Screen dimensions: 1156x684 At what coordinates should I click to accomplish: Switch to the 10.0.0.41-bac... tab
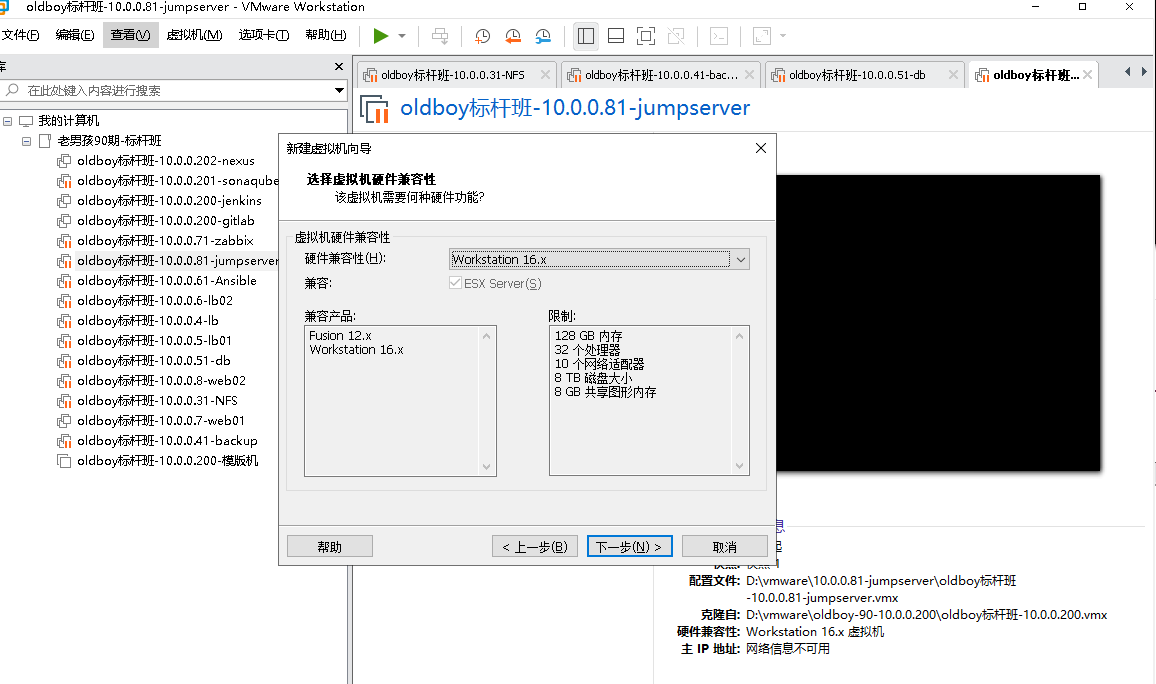point(661,75)
